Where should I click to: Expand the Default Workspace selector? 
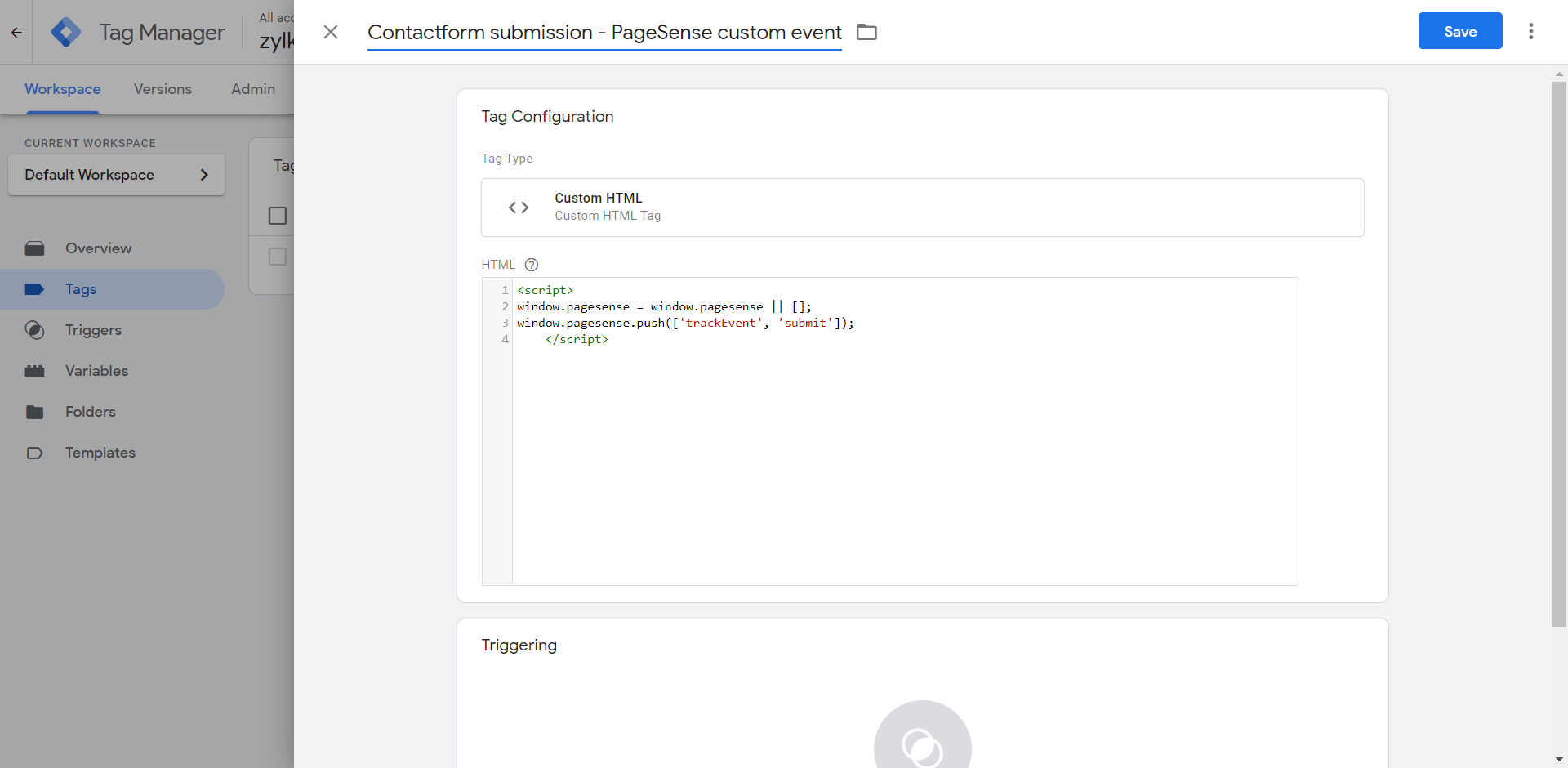[116, 175]
